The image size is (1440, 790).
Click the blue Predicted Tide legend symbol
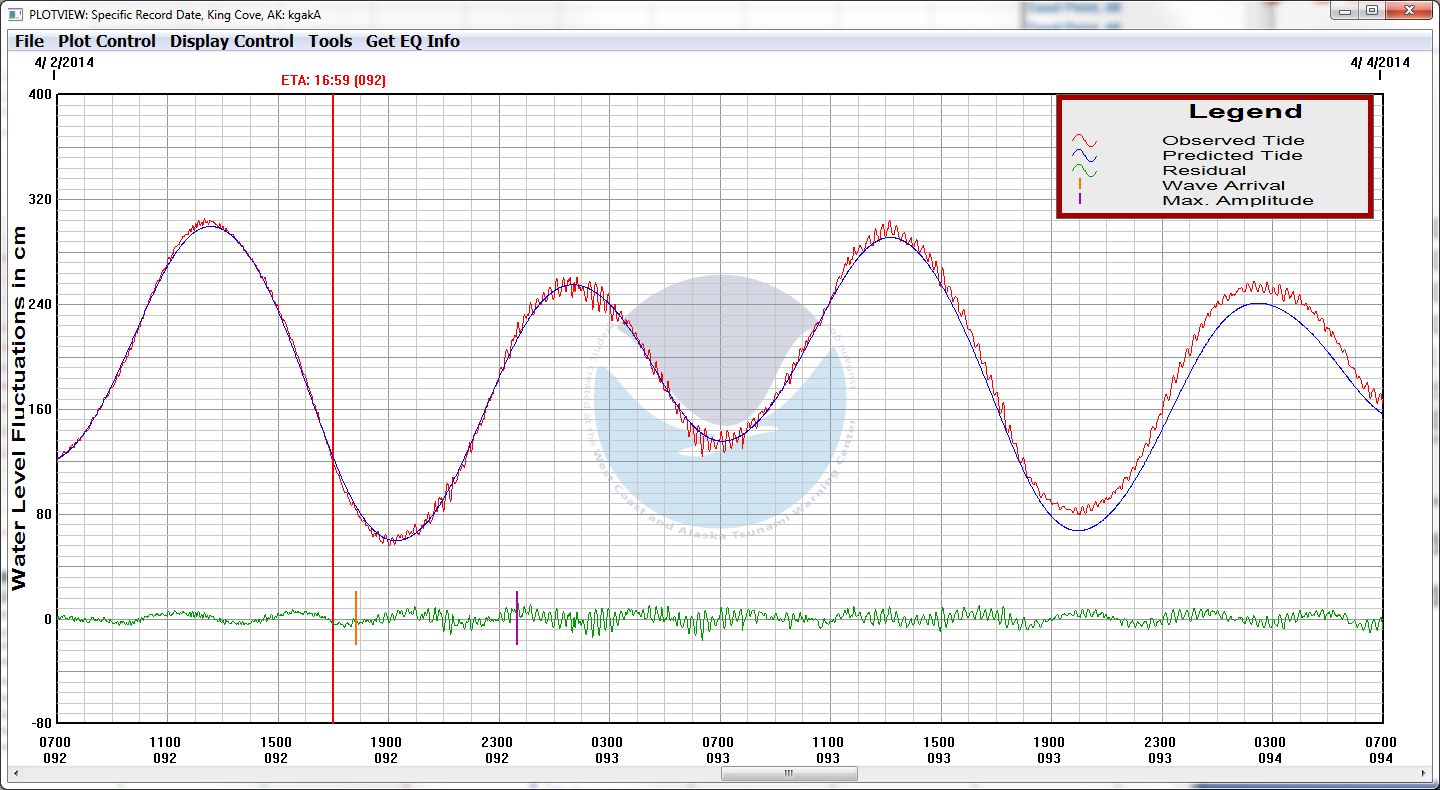pos(1085,156)
